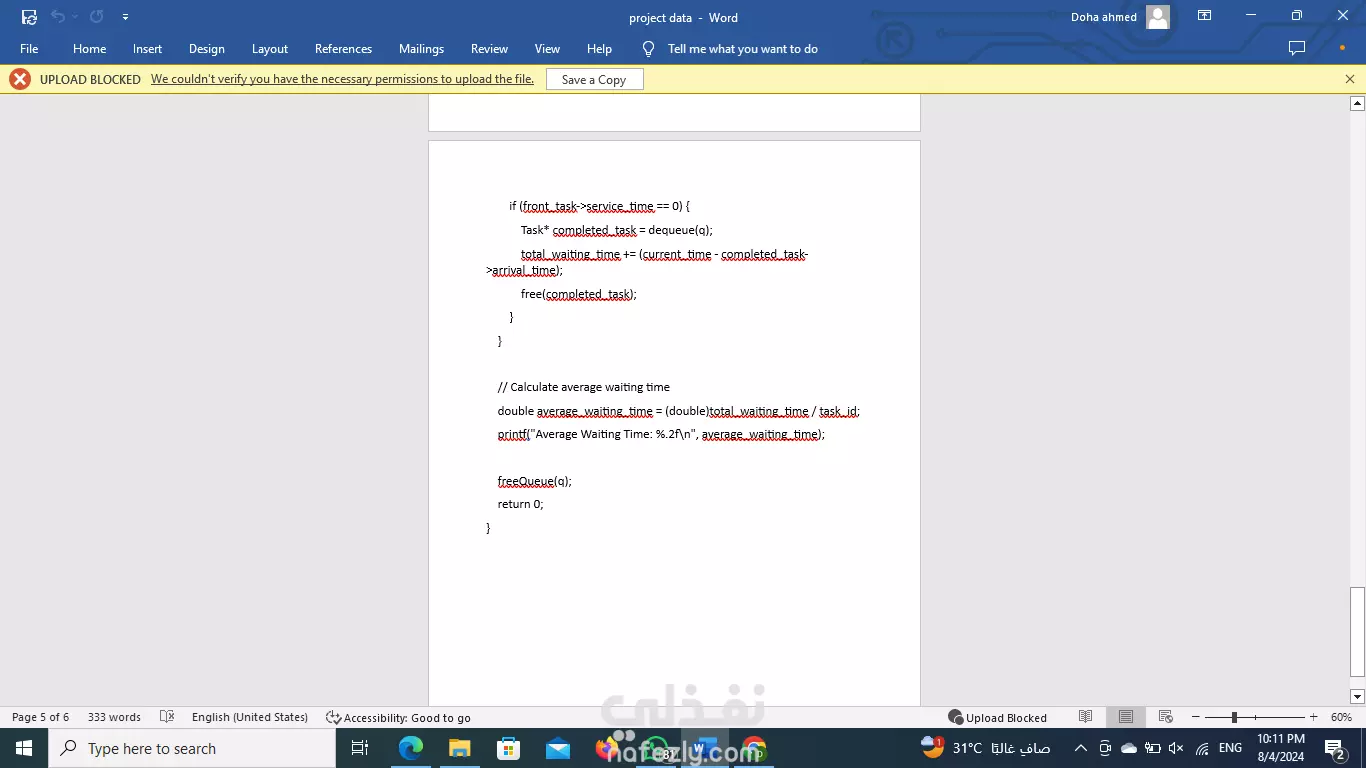The width and height of the screenshot is (1366, 768).
Task: Focus the 'Tell me what you want to do' box
Action: tap(742, 49)
